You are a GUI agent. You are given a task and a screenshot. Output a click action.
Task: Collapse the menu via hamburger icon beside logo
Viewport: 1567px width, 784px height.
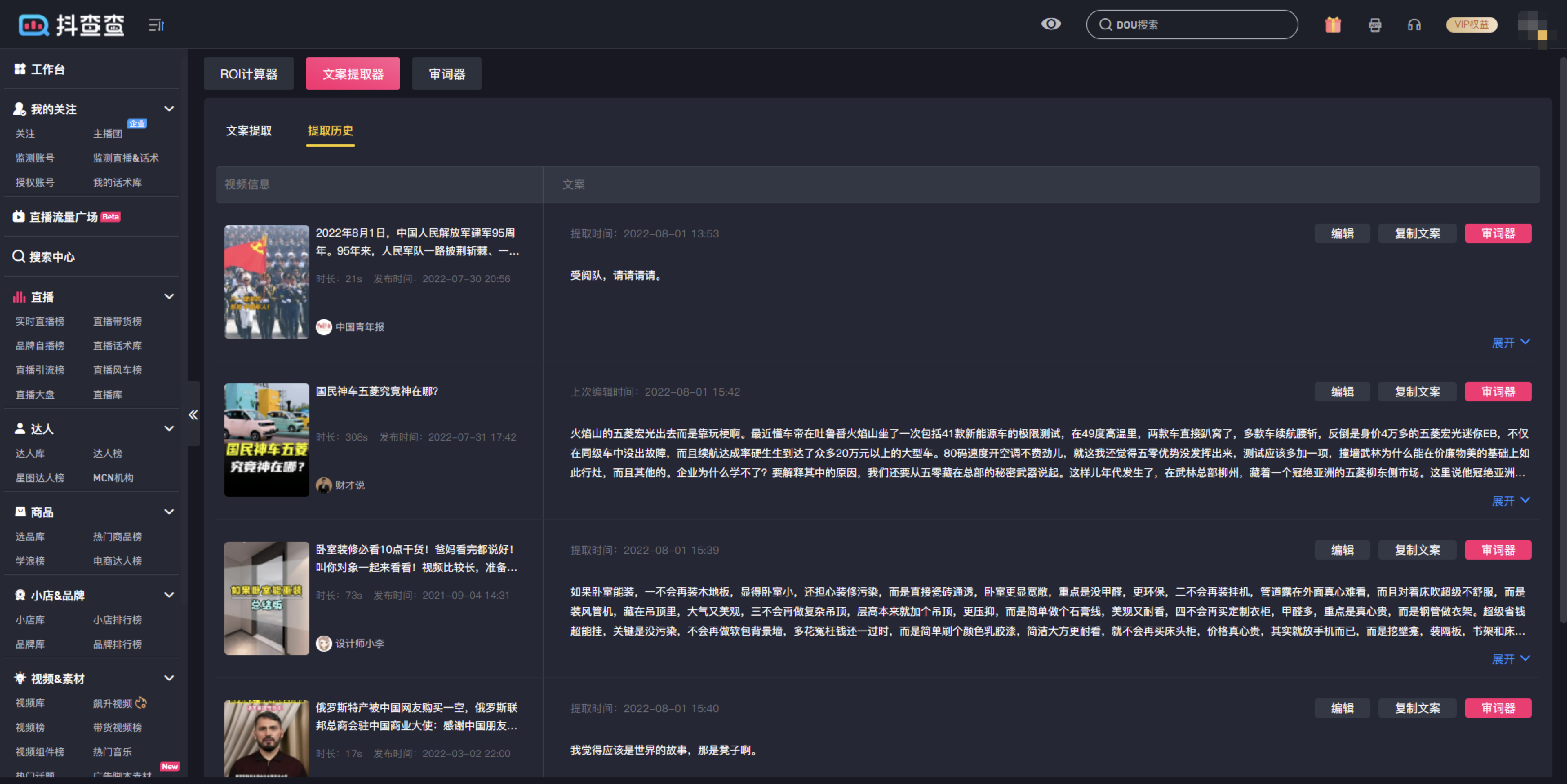(x=156, y=25)
